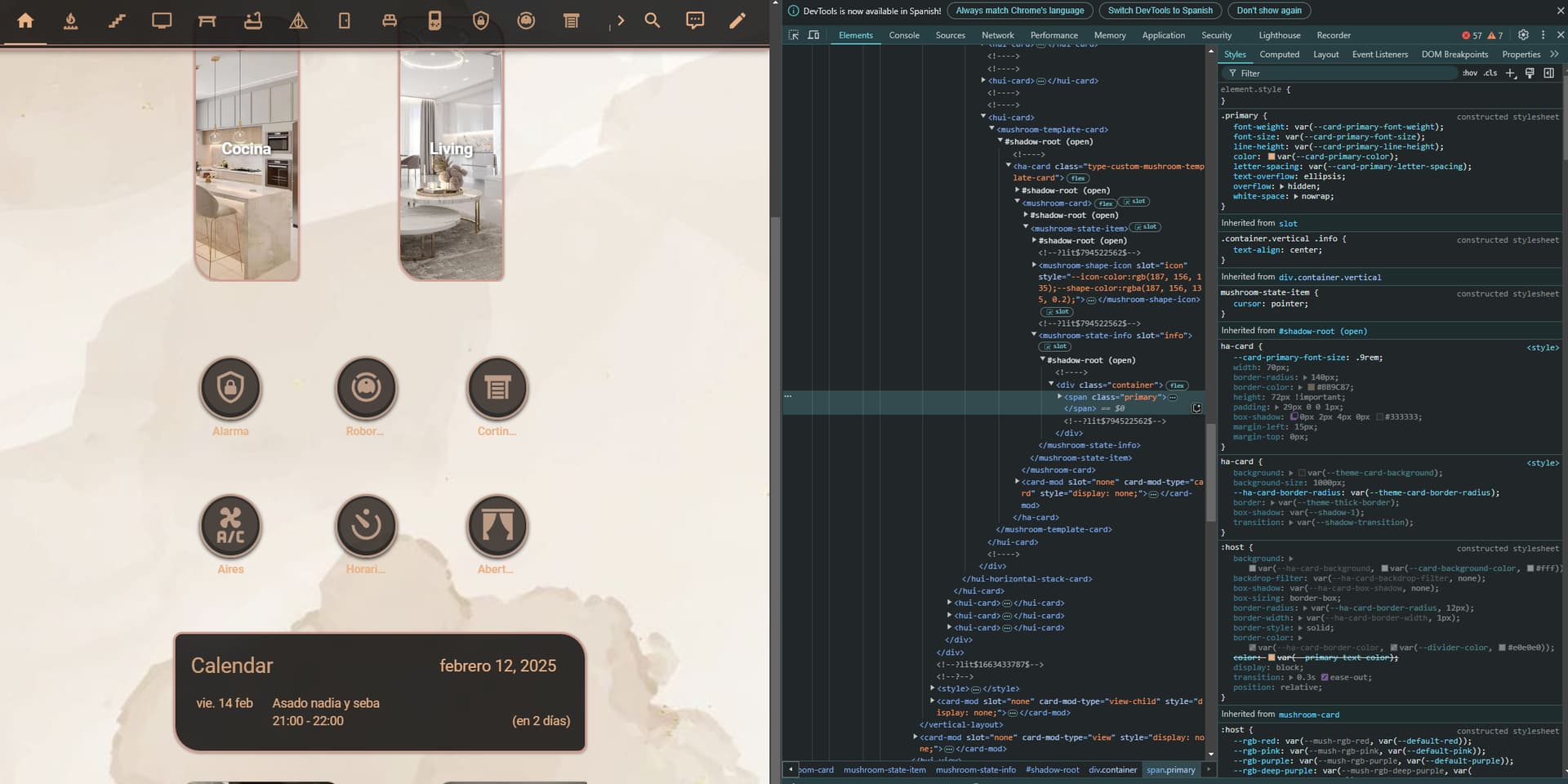Enable the :hov element state panel

click(1469, 73)
